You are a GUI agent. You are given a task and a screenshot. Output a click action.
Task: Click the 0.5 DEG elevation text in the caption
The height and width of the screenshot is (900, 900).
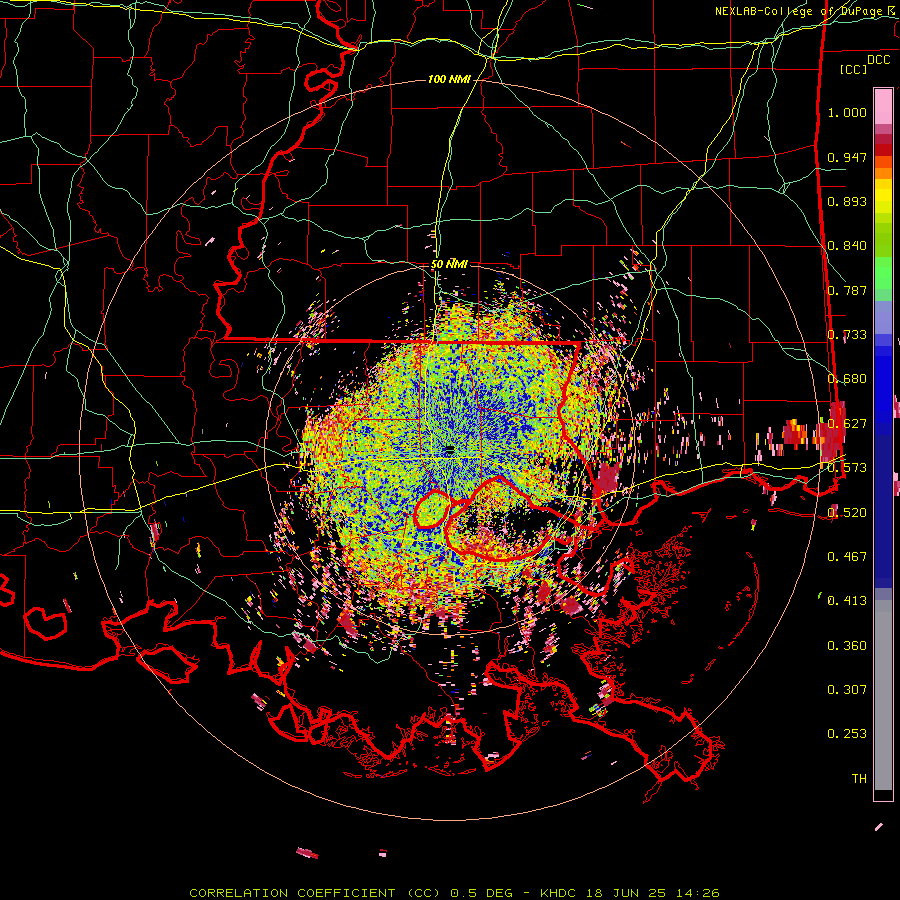pyautogui.click(x=484, y=893)
